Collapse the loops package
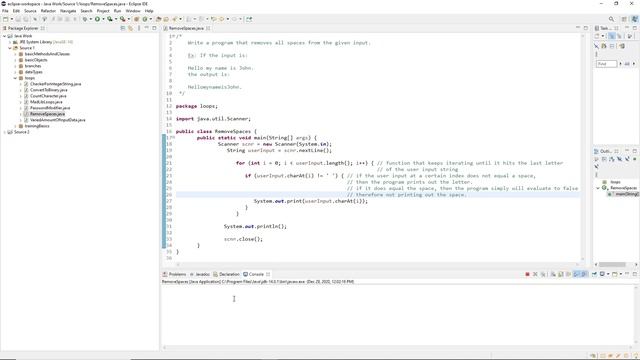The image size is (640, 360). [x=16, y=78]
